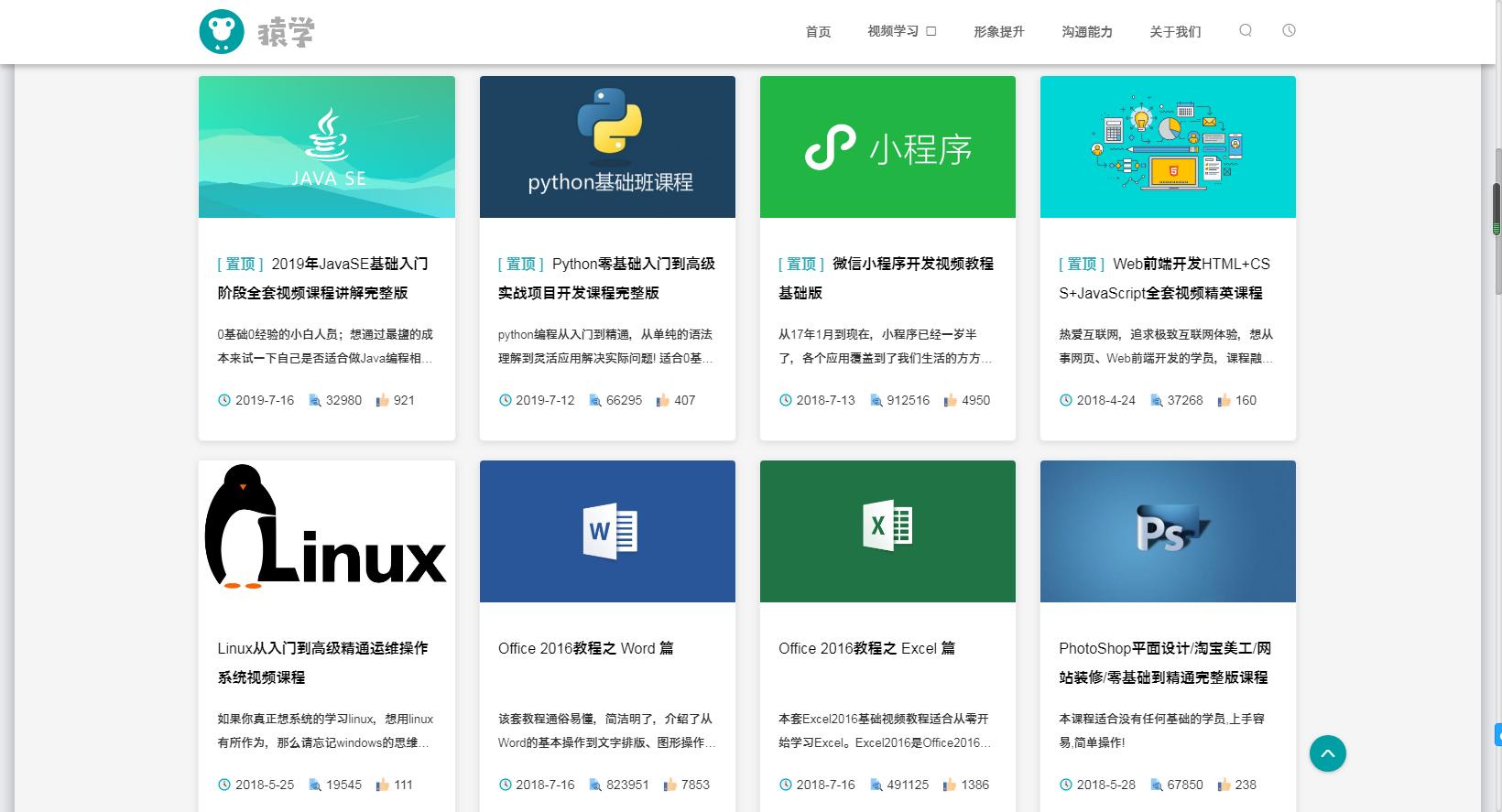Click the back-to-top arrow button
Viewport: 1502px width, 812px height.
[x=1328, y=753]
